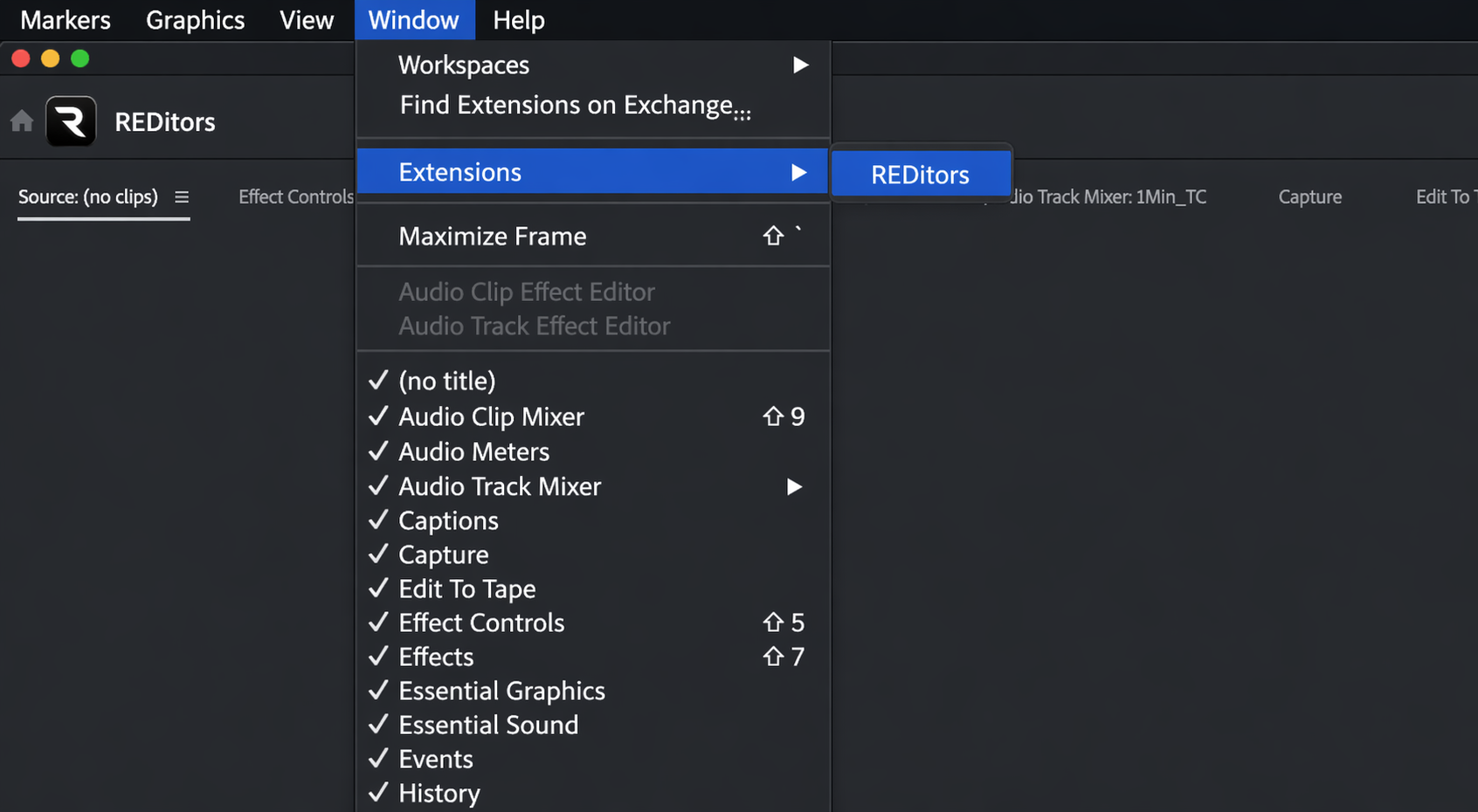The height and width of the screenshot is (812, 1478).
Task: Open the Source panel hamburger menu
Action: pyautogui.click(x=182, y=197)
